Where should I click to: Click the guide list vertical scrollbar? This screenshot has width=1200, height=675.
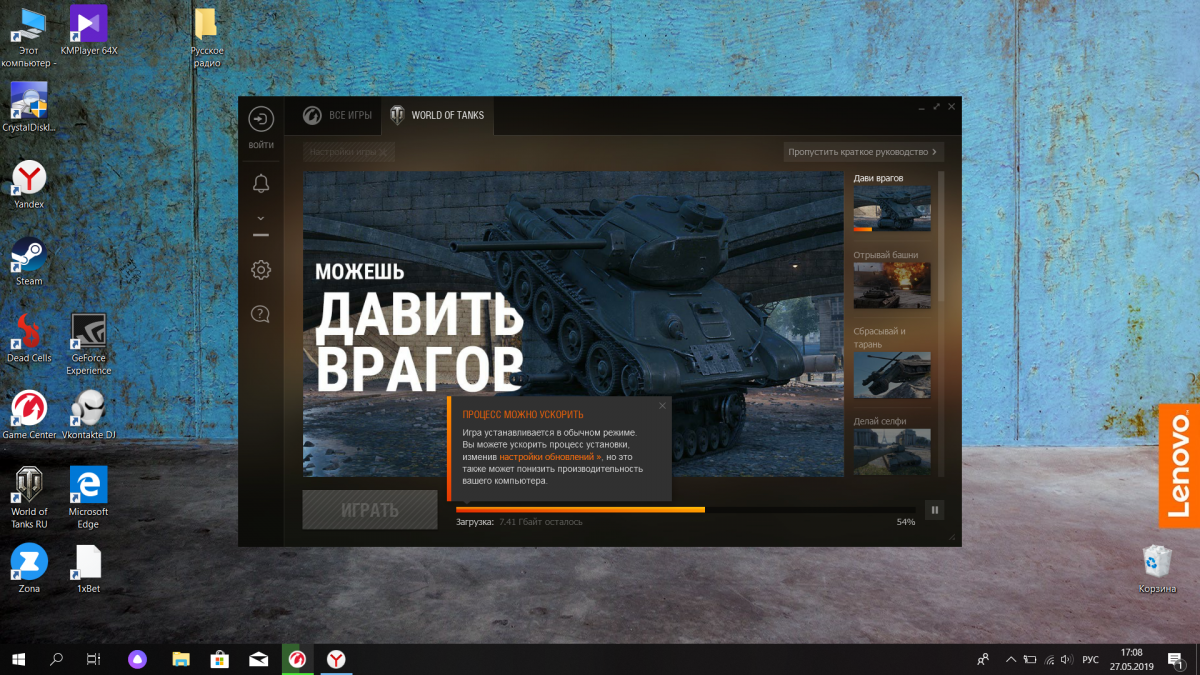click(940, 236)
